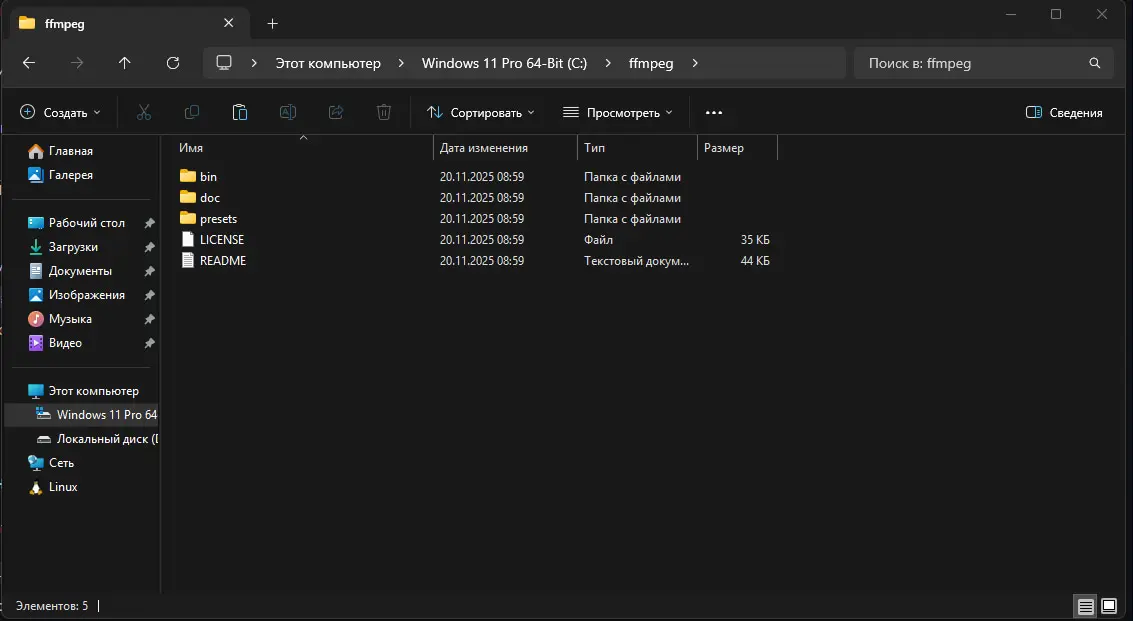The image size is (1133, 621).
Task: Unpin Загрузки via its pin icon
Action: click(x=150, y=247)
